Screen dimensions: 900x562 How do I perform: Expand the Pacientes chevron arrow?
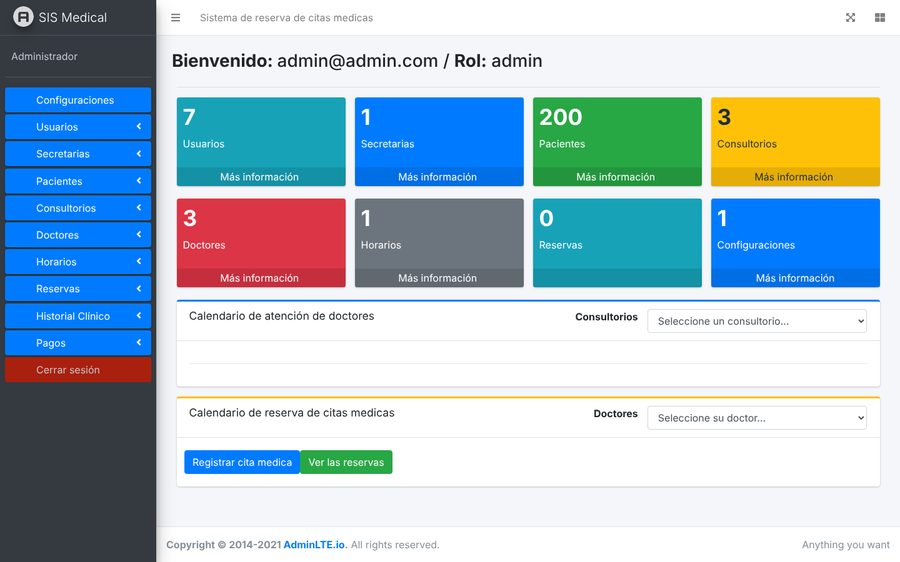[x=139, y=180]
